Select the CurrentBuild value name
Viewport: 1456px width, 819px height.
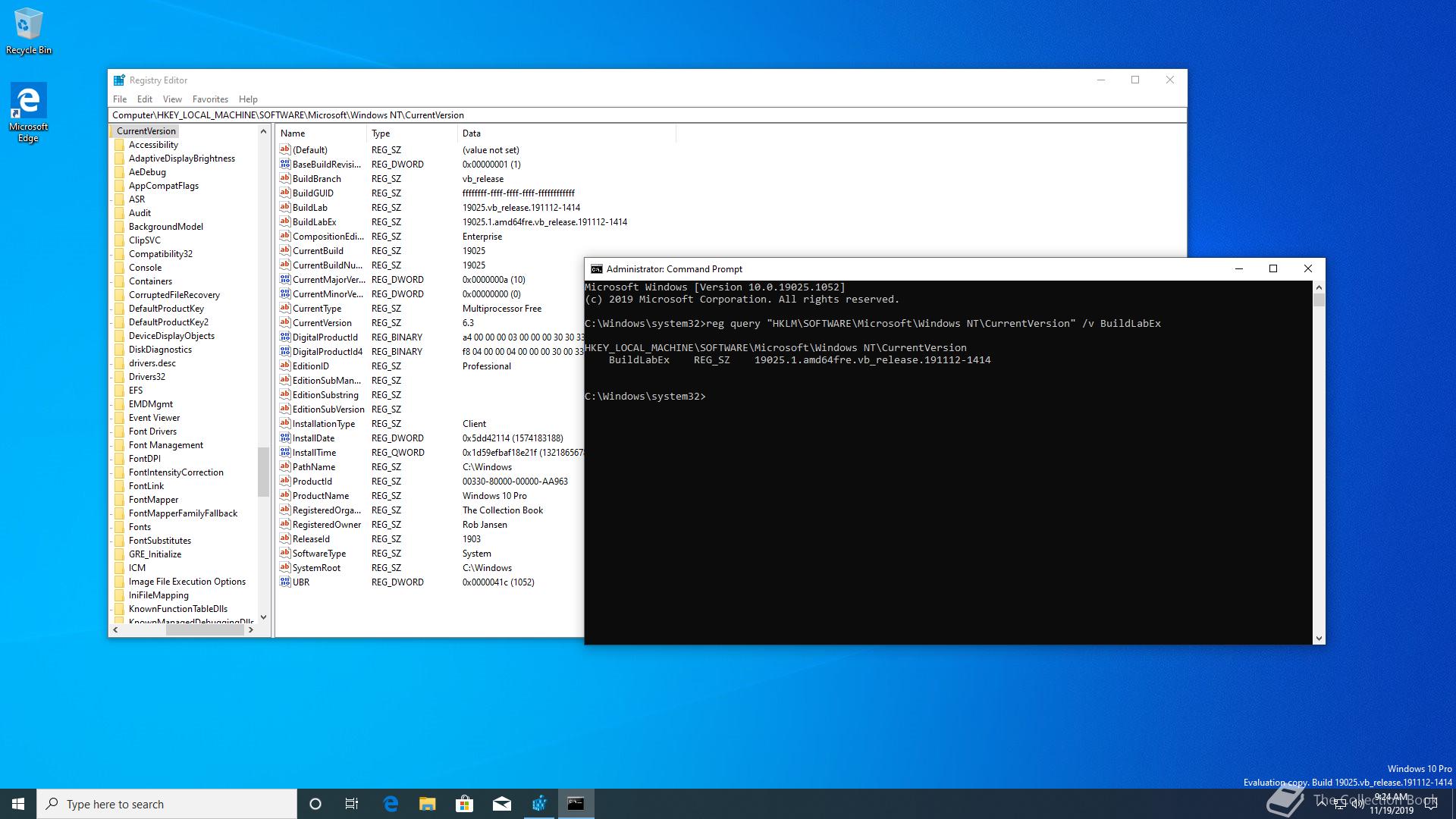pos(318,251)
